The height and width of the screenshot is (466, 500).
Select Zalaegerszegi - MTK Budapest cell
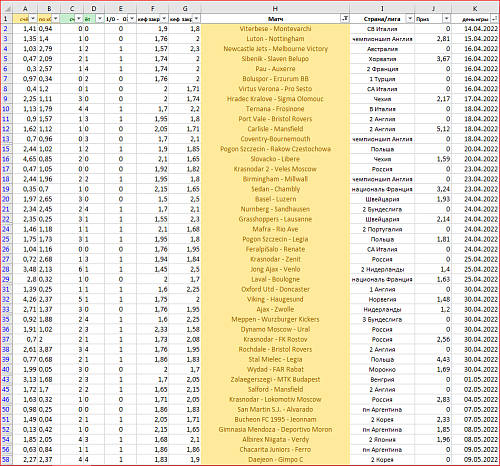pyautogui.click(x=275, y=379)
